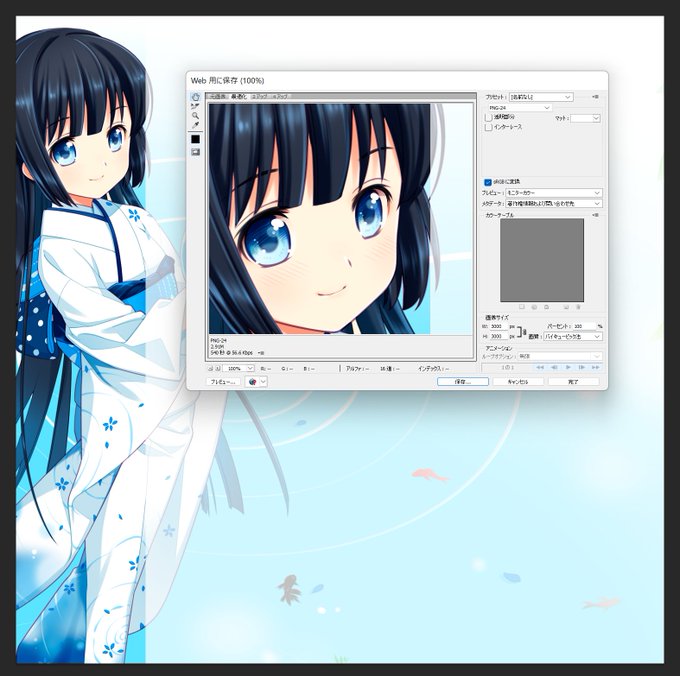Open the プレビュー monitor color dropdown

554,193
